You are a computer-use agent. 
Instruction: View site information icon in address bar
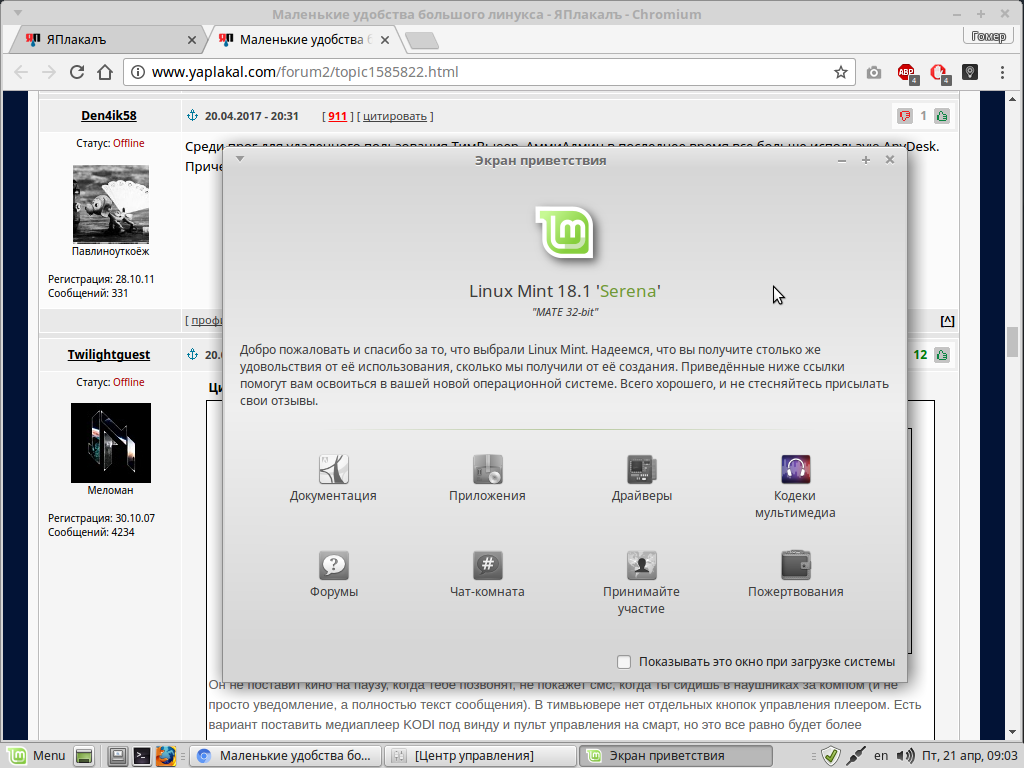click(x=138, y=72)
